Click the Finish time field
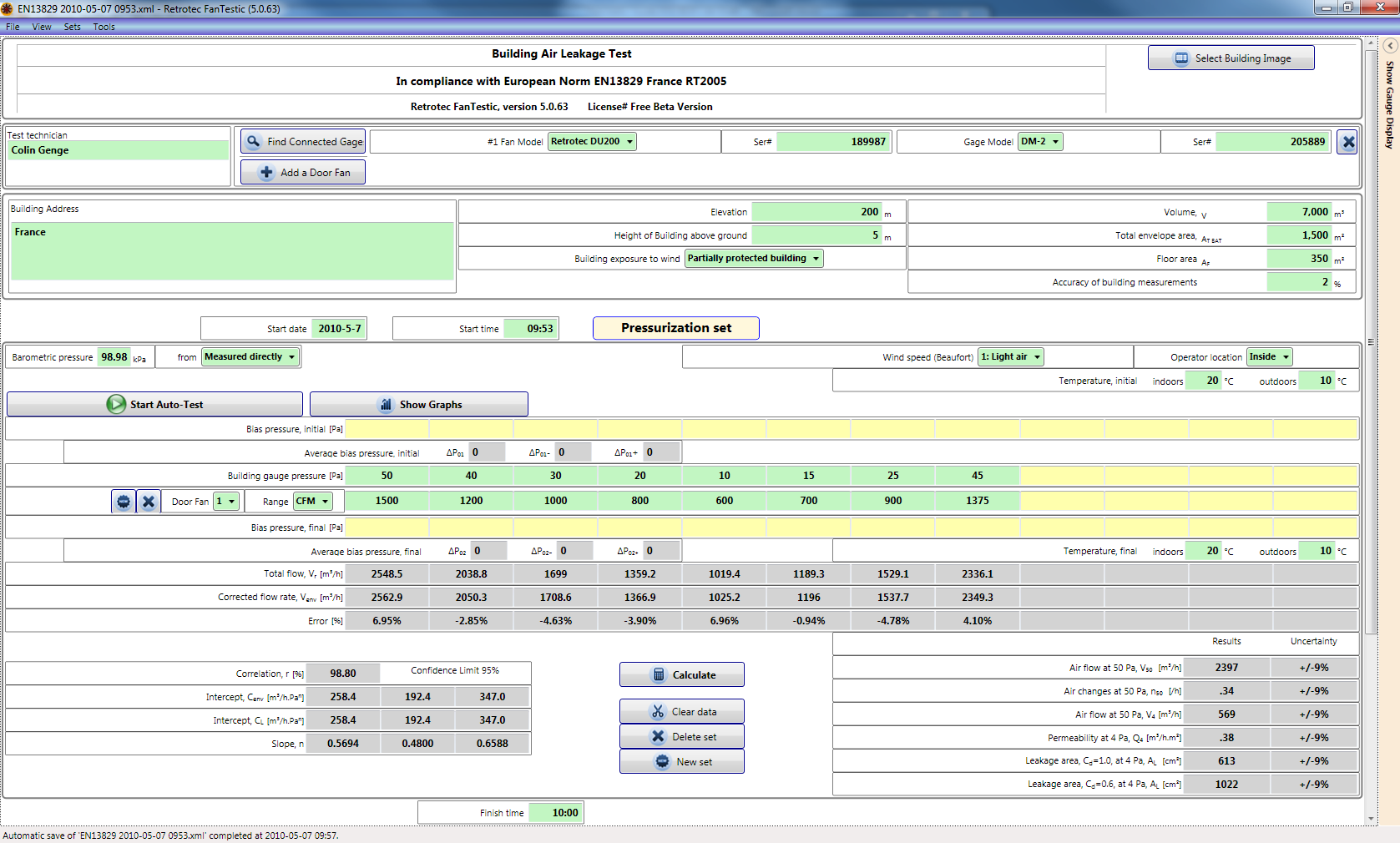This screenshot has height=843, width=1400. 555,813
